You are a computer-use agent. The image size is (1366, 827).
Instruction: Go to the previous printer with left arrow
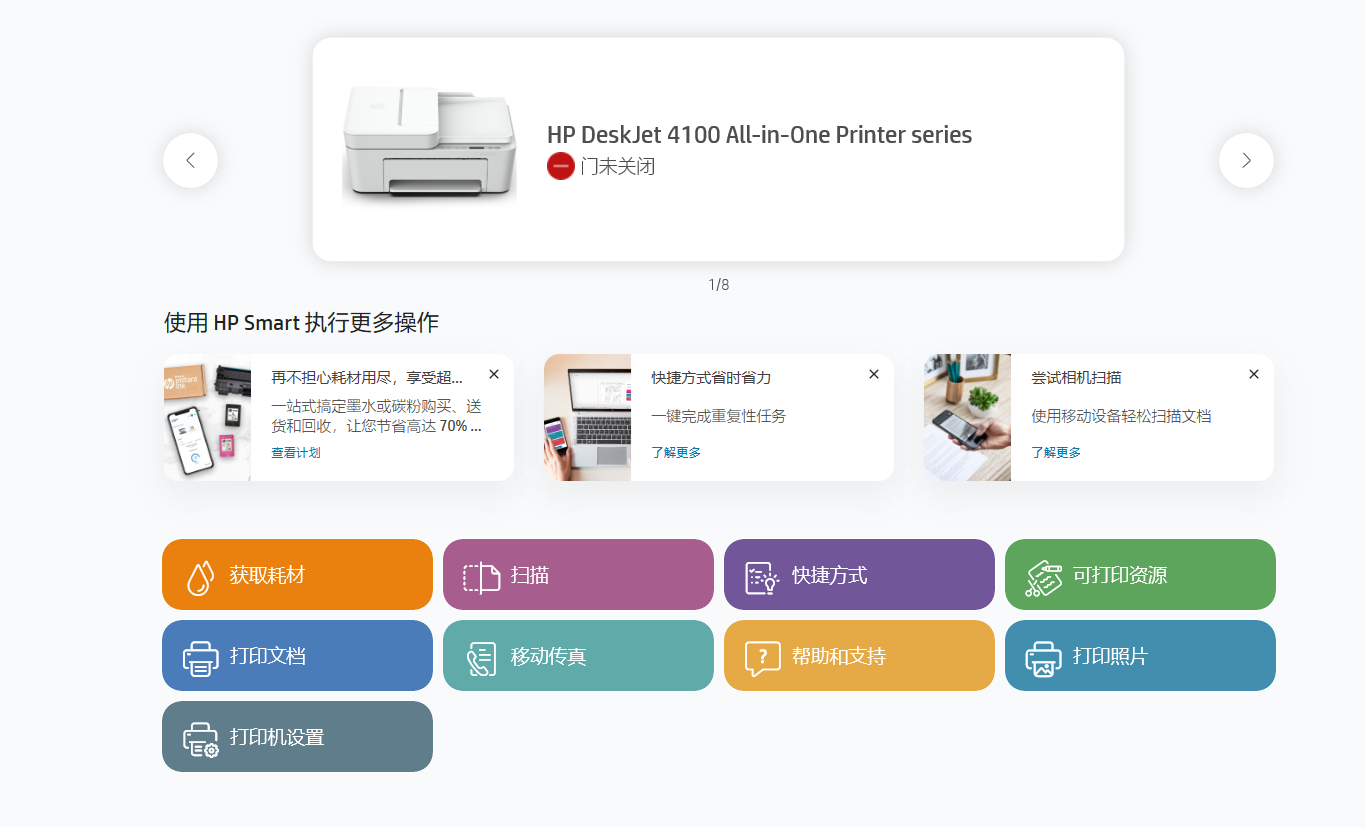click(190, 160)
